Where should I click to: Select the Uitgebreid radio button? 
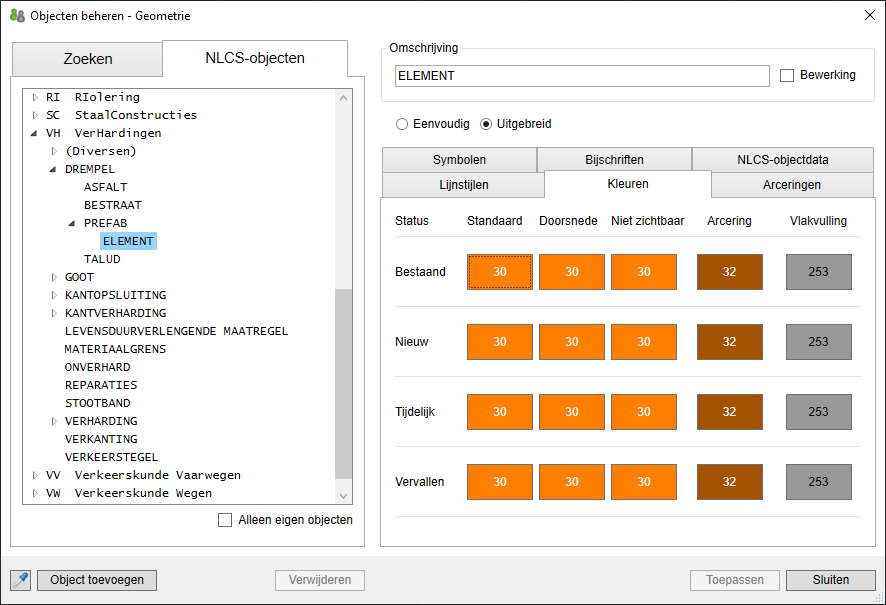point(487,125)
